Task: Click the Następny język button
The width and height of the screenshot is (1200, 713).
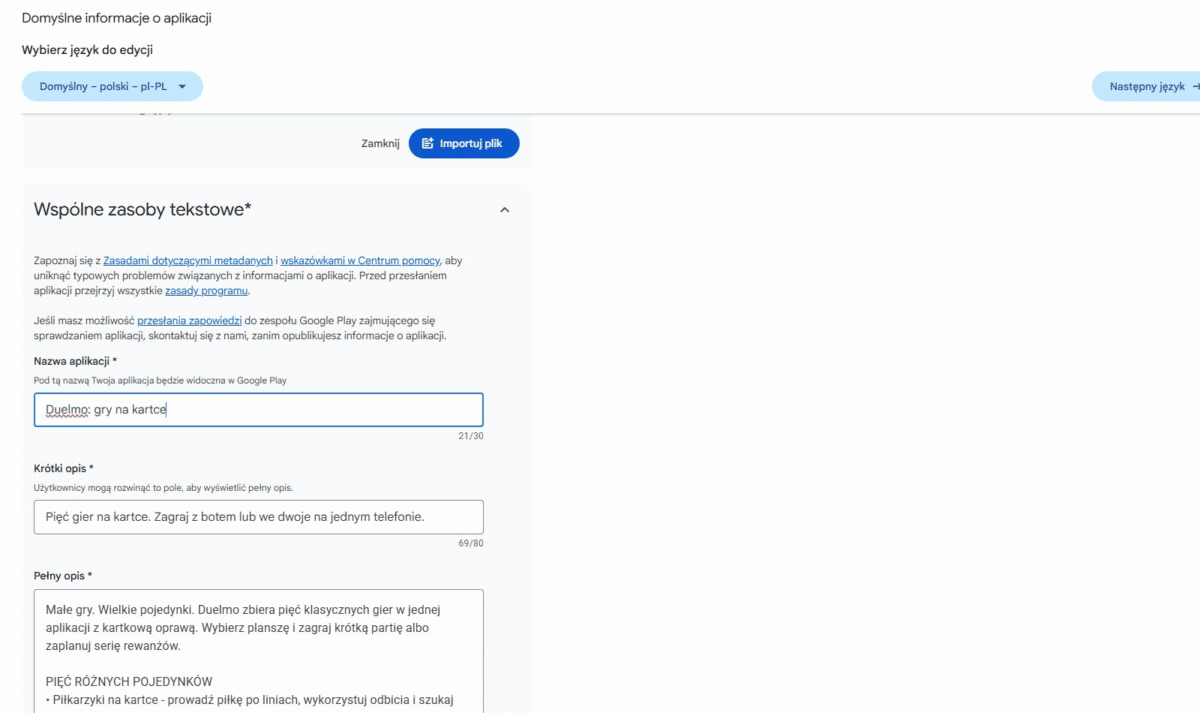Action: 1147,87
